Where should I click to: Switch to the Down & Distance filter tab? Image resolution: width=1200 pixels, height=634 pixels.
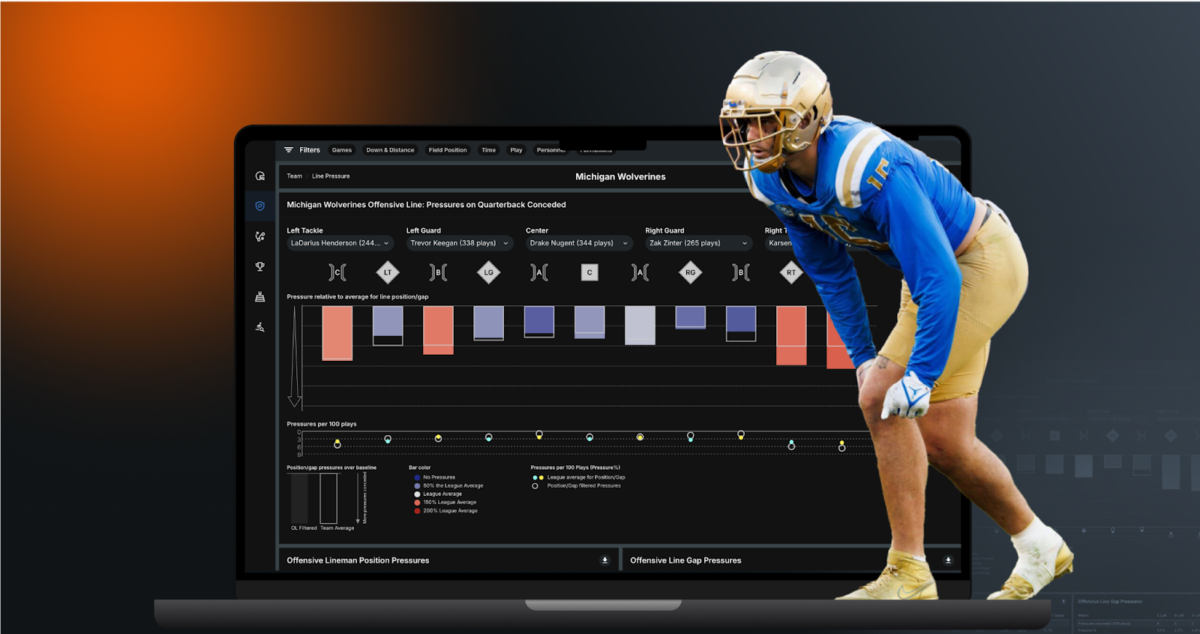pyautogui.click(x=389, y=150)
